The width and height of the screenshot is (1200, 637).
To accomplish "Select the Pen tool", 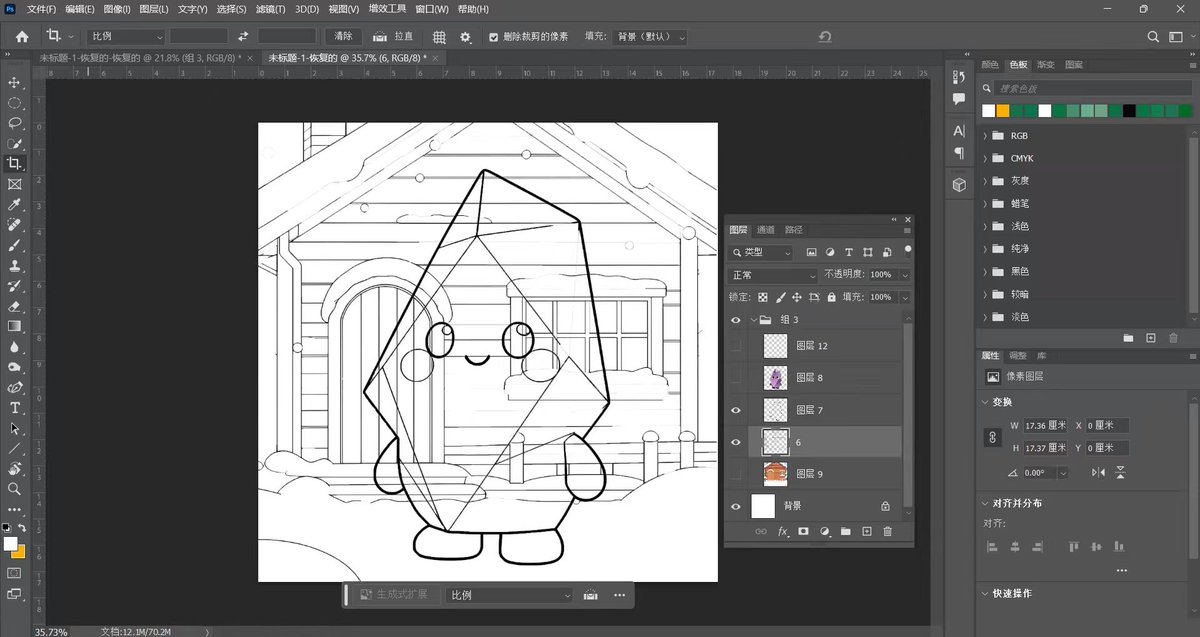I will click(14, 387).
